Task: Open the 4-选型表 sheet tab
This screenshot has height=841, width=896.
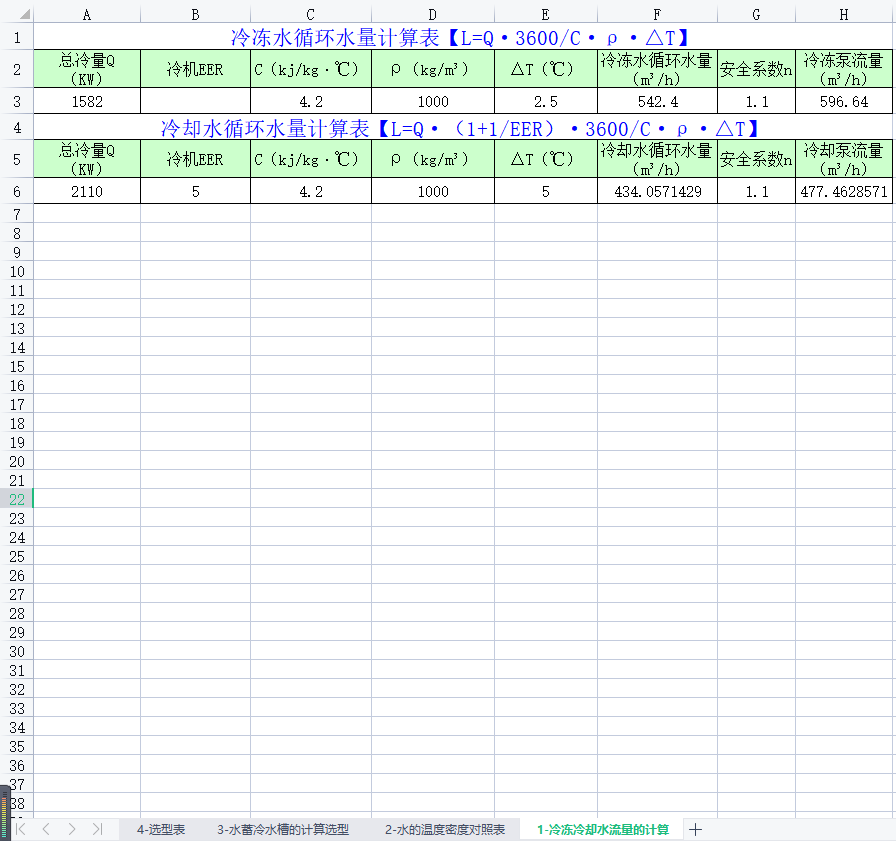Action: (x=161, y=830)
